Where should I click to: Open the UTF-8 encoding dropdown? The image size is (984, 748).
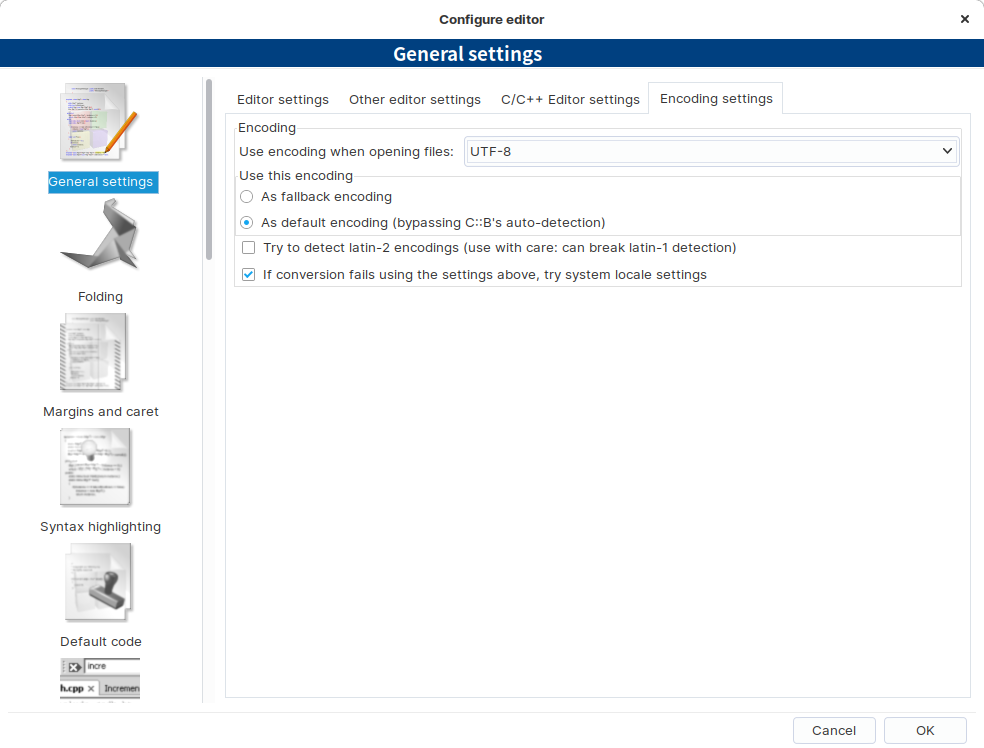coord(712,151)
